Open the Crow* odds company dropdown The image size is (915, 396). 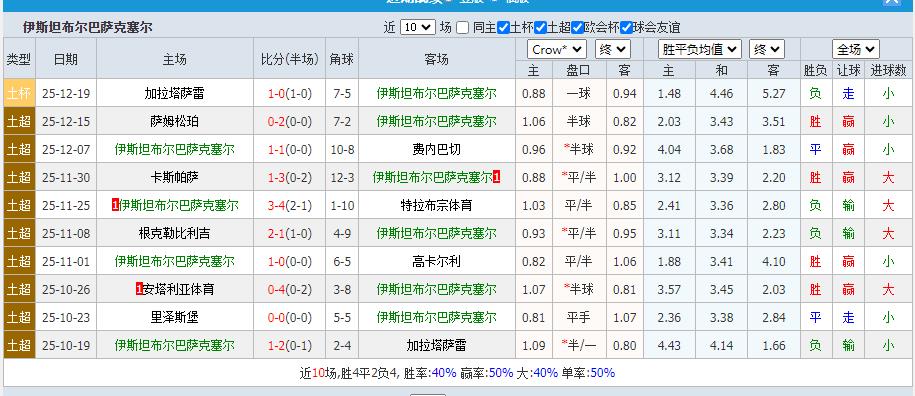(x=557, y=50)
